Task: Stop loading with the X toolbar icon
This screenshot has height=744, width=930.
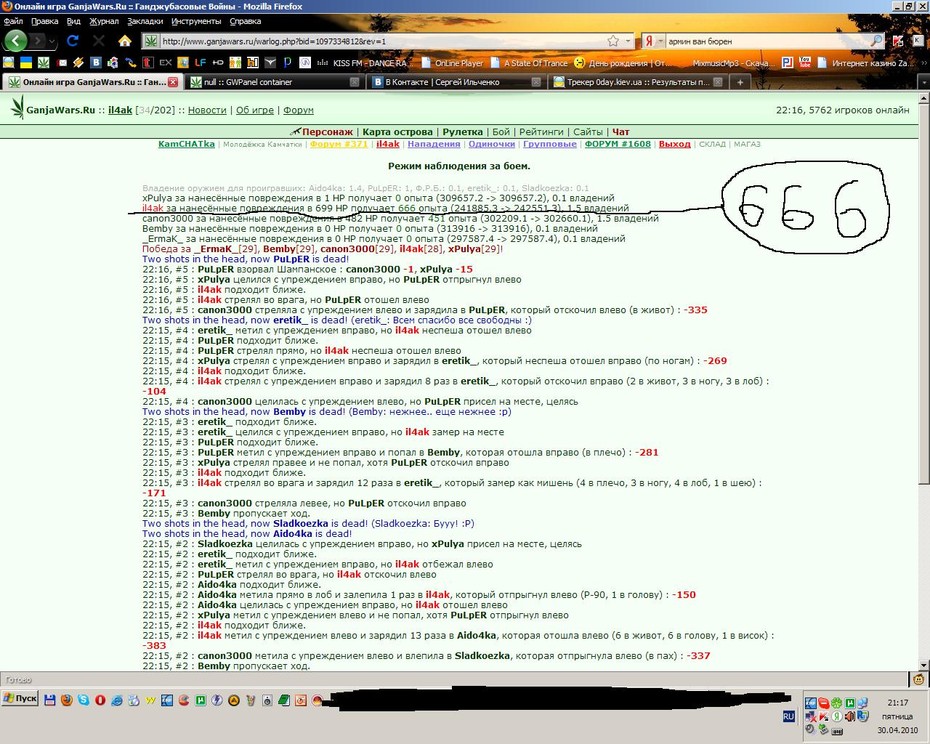Action: (x=98, y=41)
